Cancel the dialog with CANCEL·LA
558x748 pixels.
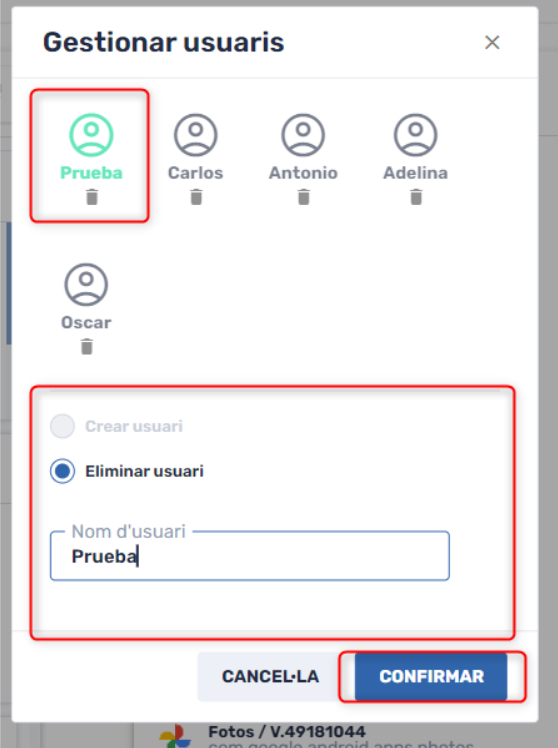(270, 676)
